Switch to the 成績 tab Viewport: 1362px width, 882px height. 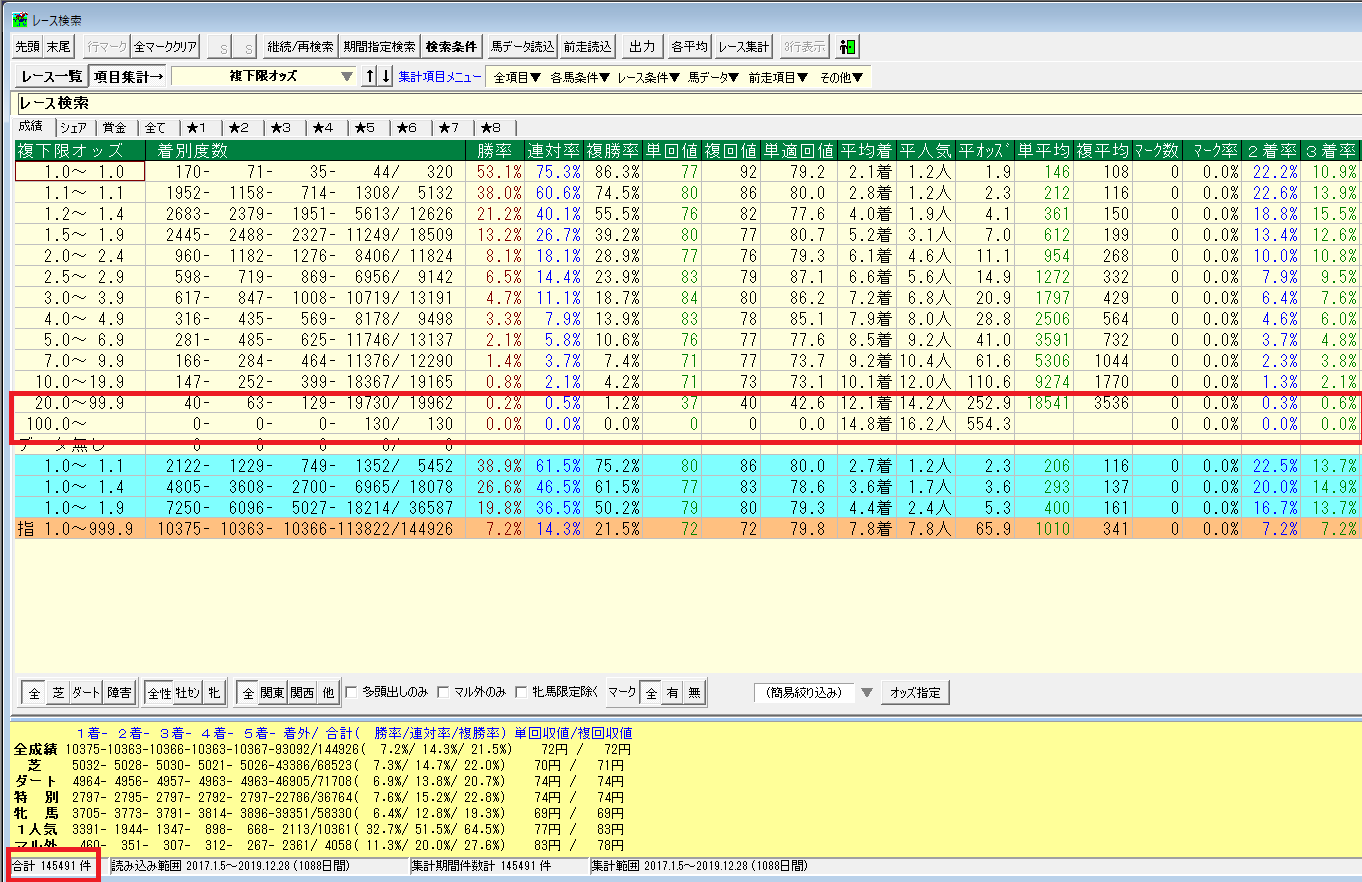point(33,127)
